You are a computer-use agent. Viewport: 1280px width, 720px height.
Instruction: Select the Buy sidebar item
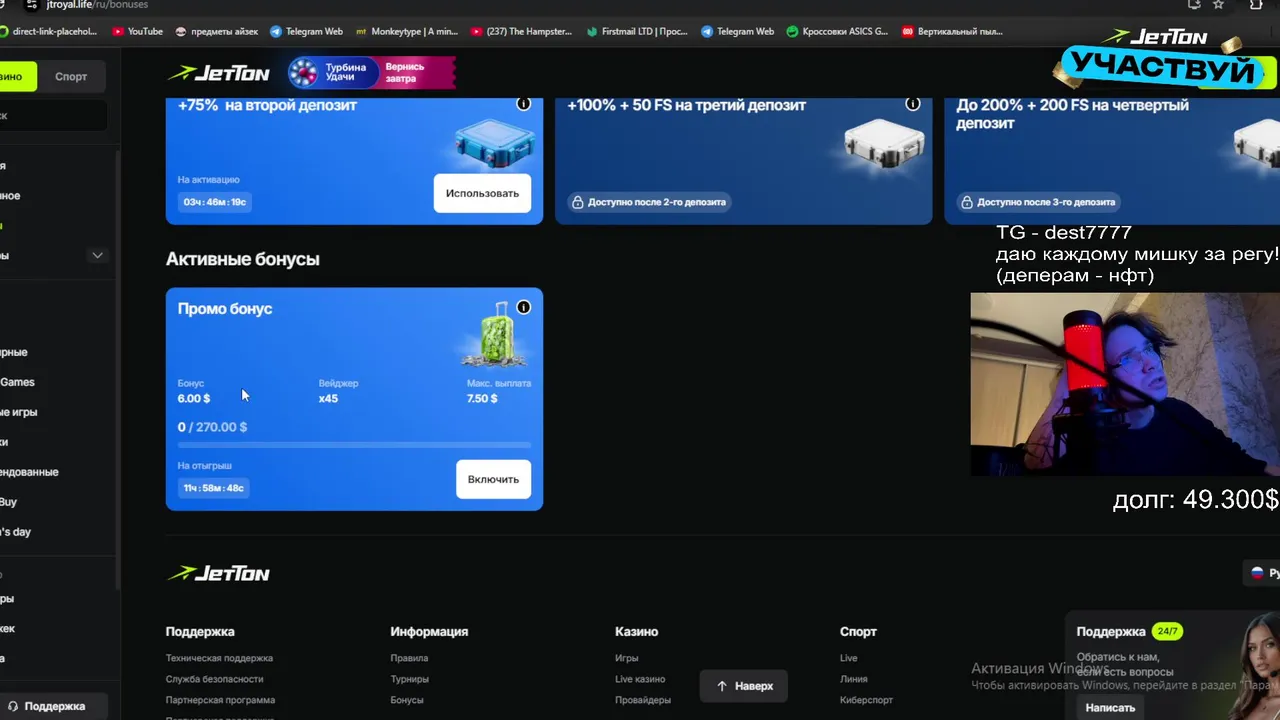pos(8,502)
